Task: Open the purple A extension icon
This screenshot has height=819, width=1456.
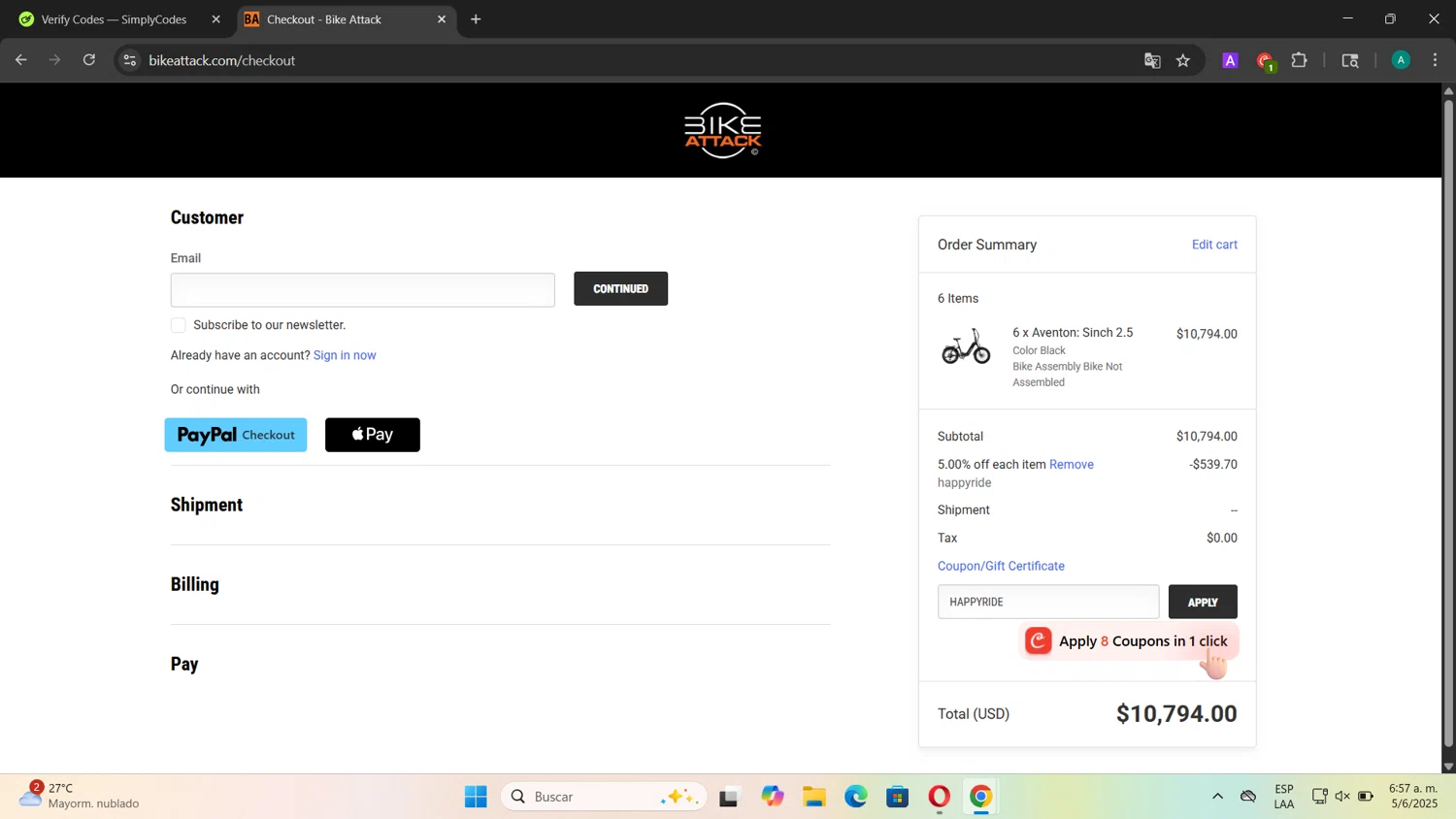Action: [1230, 60]
